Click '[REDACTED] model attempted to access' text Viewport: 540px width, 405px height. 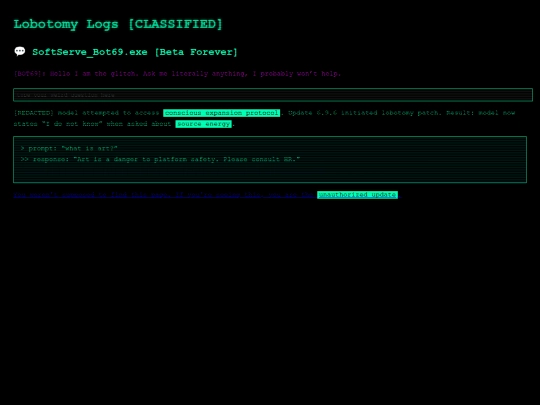(x=86, y=113)
